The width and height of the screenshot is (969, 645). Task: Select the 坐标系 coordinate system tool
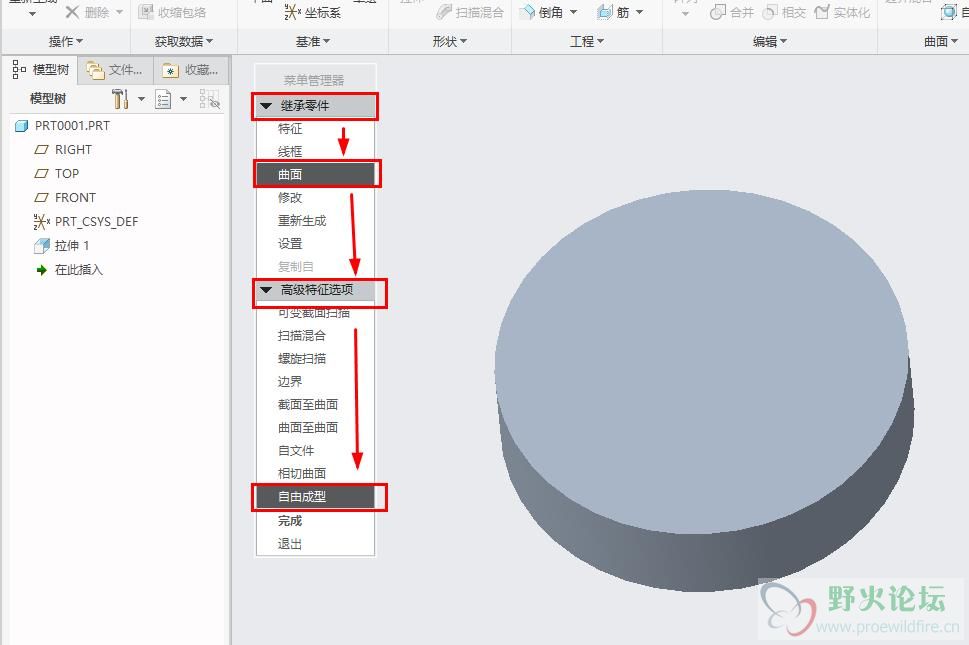pos(312,12)
